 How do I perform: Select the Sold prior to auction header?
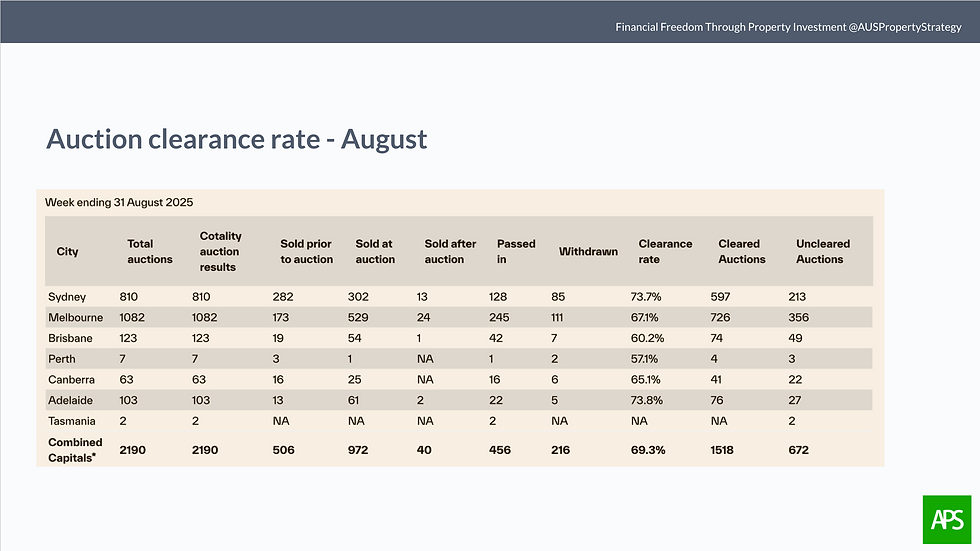coord(306,251)
